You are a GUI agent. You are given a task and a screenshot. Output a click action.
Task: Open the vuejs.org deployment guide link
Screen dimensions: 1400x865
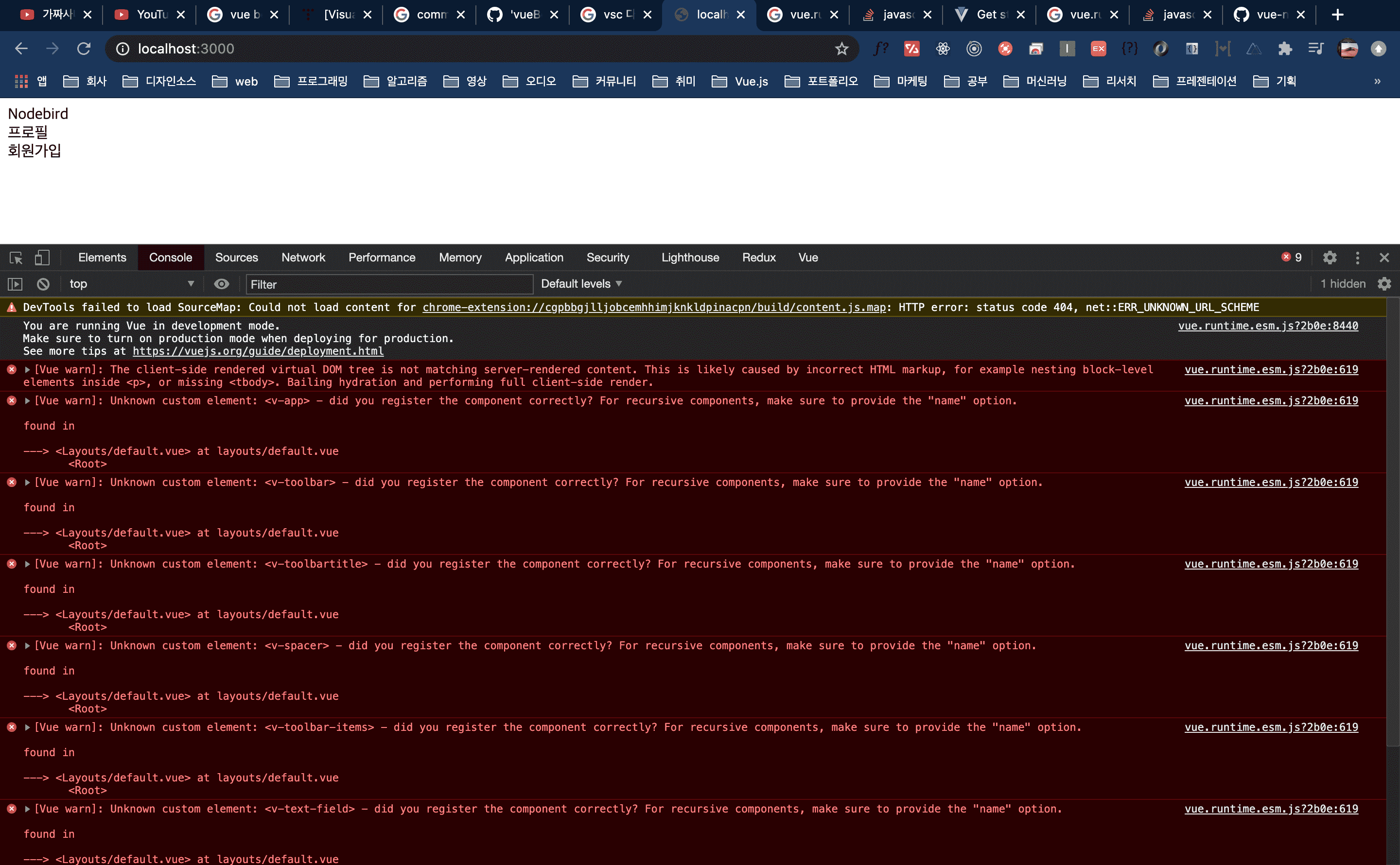(258, 351)
